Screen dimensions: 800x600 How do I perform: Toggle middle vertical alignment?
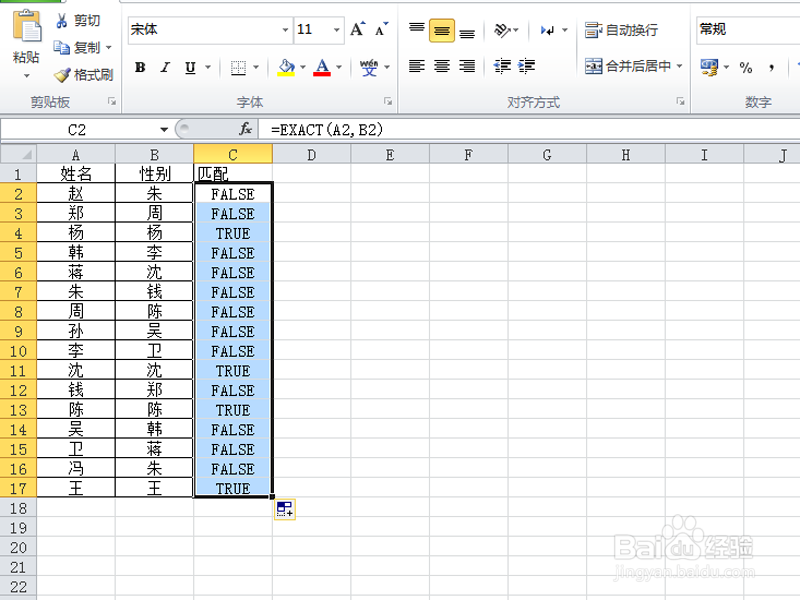(442, 31)
